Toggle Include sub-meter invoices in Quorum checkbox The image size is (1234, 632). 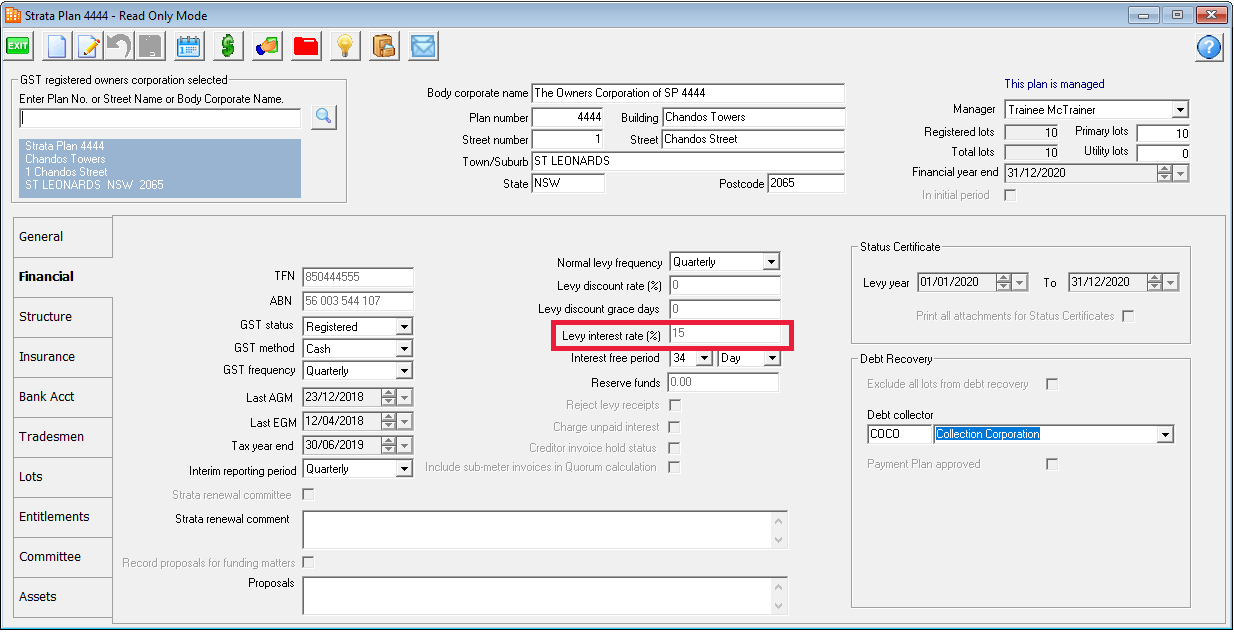point(675,467)
